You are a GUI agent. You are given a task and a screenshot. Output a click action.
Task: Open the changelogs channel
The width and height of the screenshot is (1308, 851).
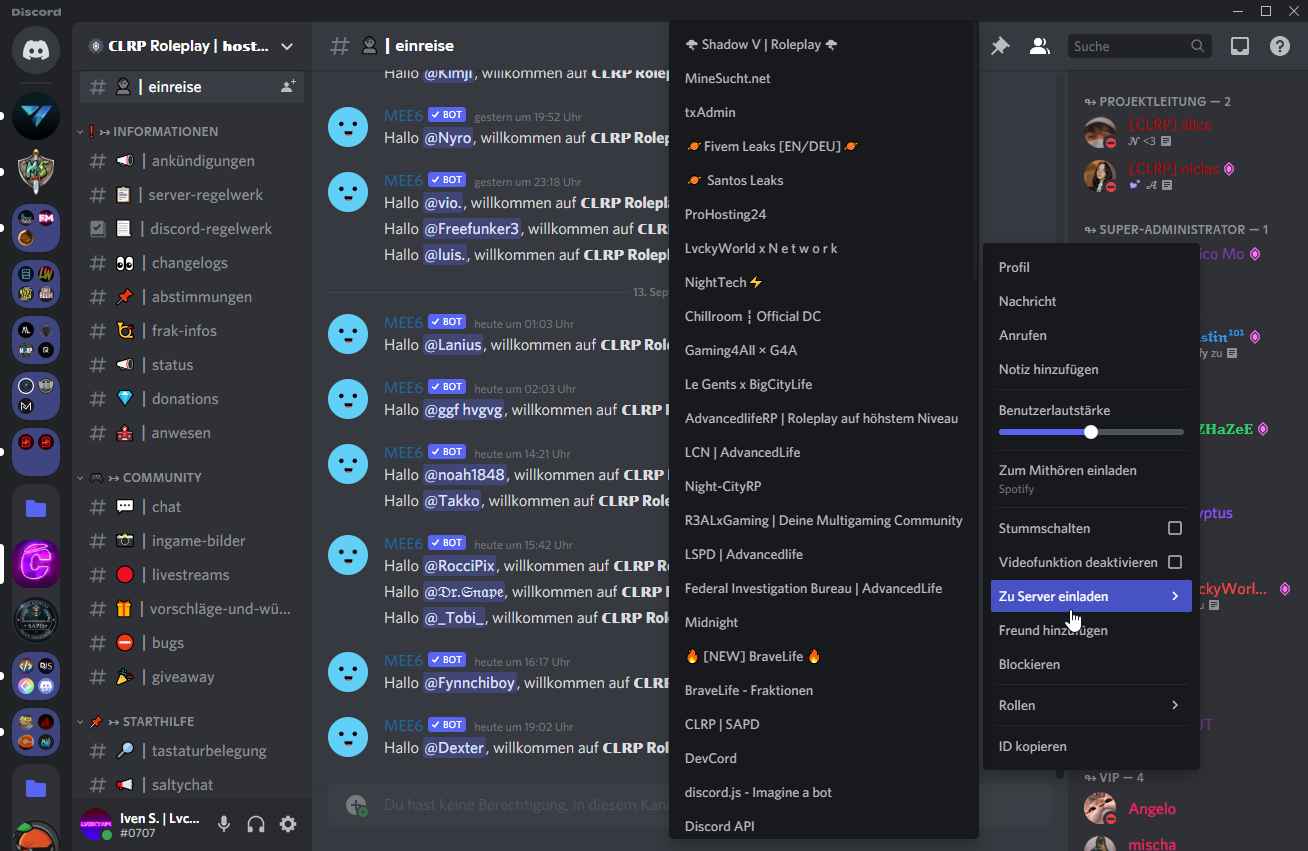[x=189, y=263]
